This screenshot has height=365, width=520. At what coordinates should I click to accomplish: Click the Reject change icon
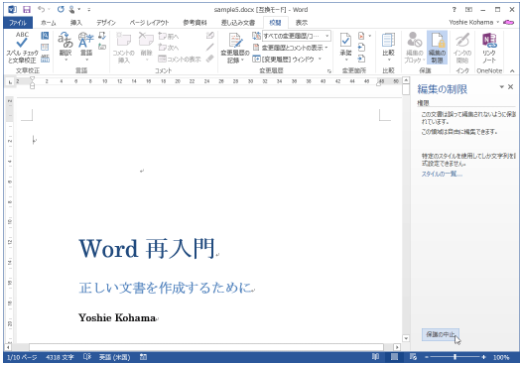tap(361, 36)
